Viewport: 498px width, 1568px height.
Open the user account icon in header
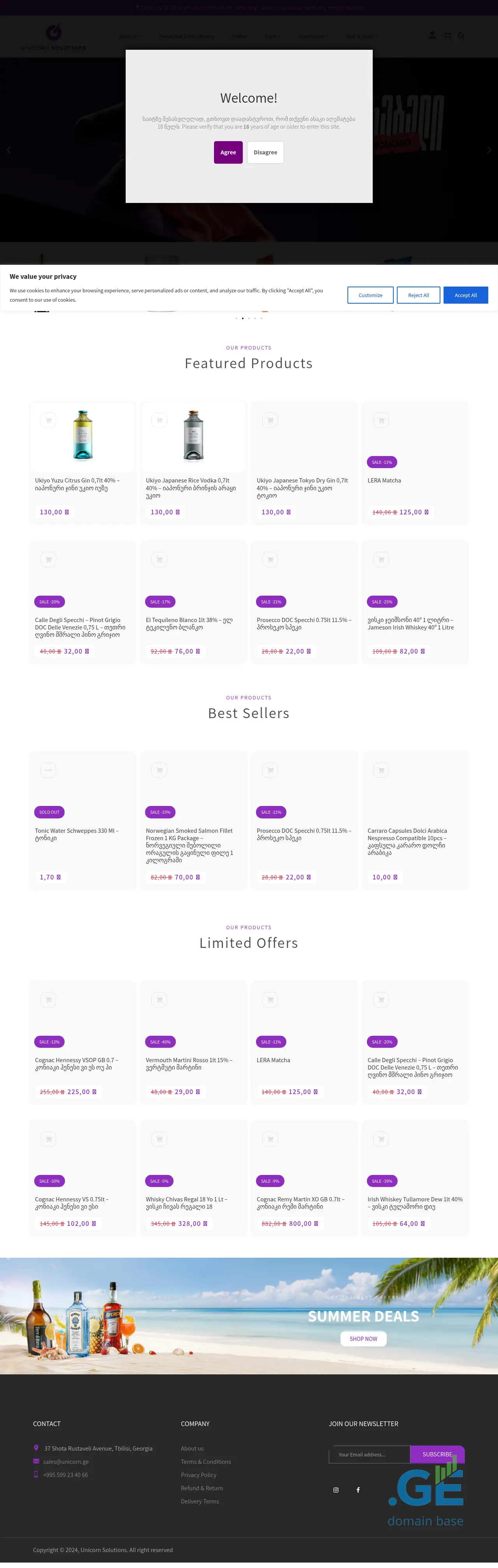[432, 36]
